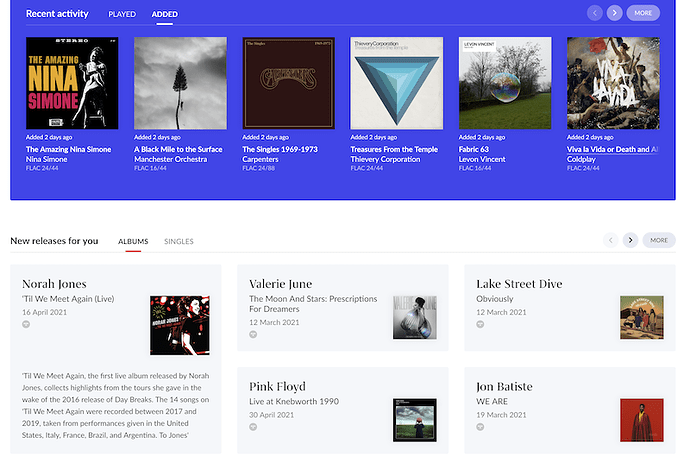
Task: Click the round icon in Lake Street Dive card
Action: coord(480,324)
